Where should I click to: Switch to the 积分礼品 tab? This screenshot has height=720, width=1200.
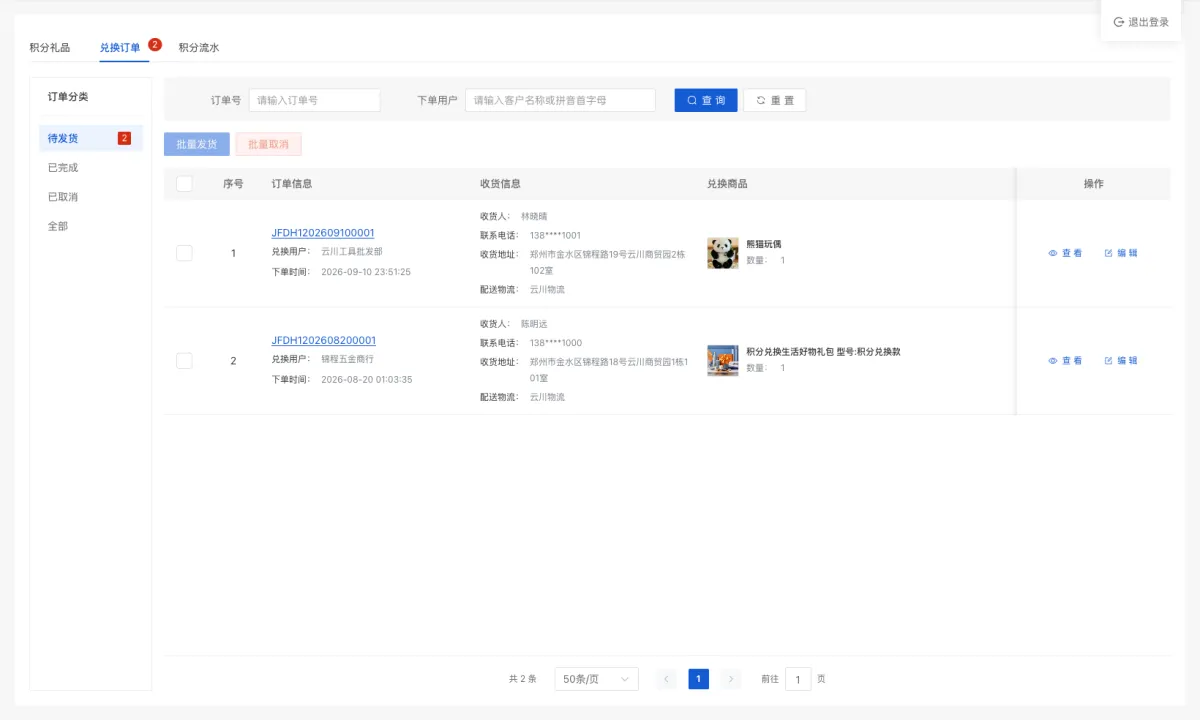(x=50, y=48)
